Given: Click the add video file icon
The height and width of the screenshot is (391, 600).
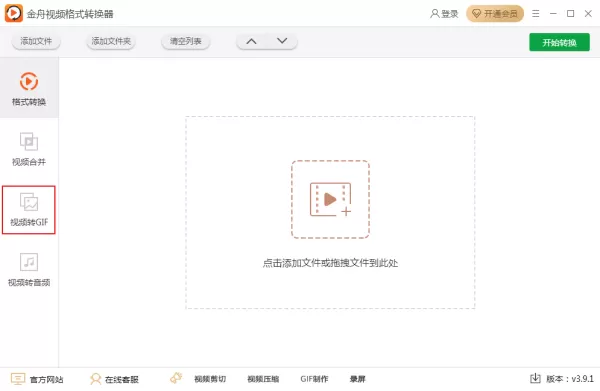Looking at the screenshot, I should 330,199.
